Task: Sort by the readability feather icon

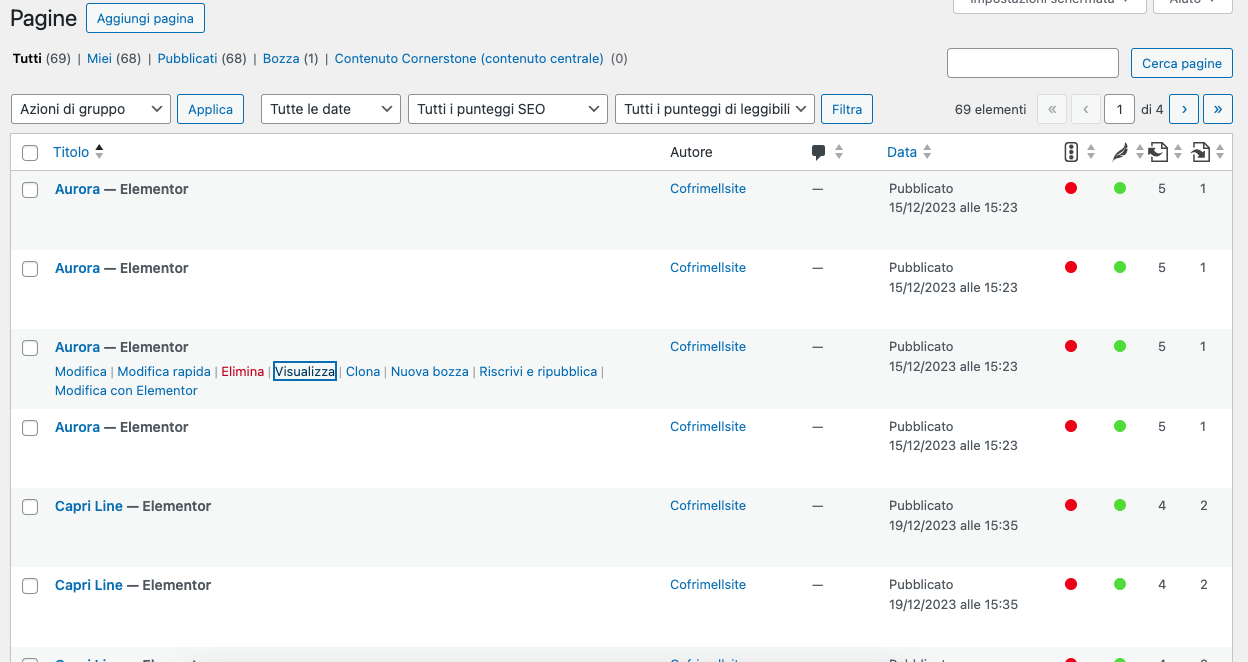Action: click(1128, 152)
